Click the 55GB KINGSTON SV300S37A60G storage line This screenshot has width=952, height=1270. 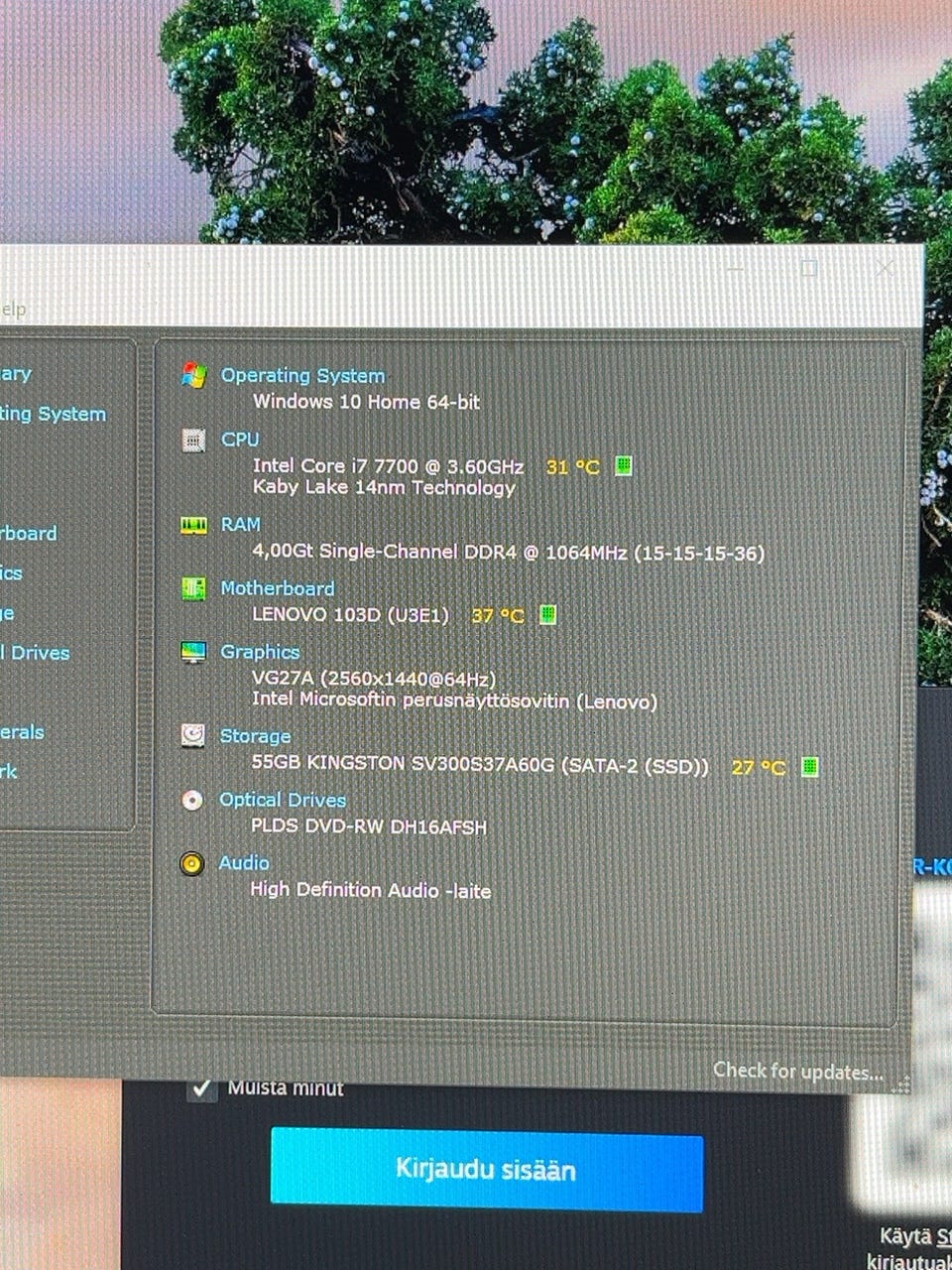click(x=480, y=764)
